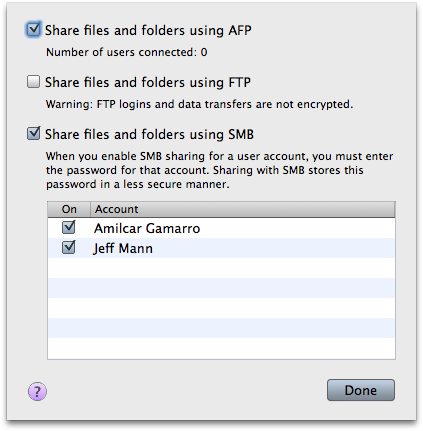Open help with the purple question mark button
The image size is (423, 431).
pyautogui.click(x=37, y=391)
